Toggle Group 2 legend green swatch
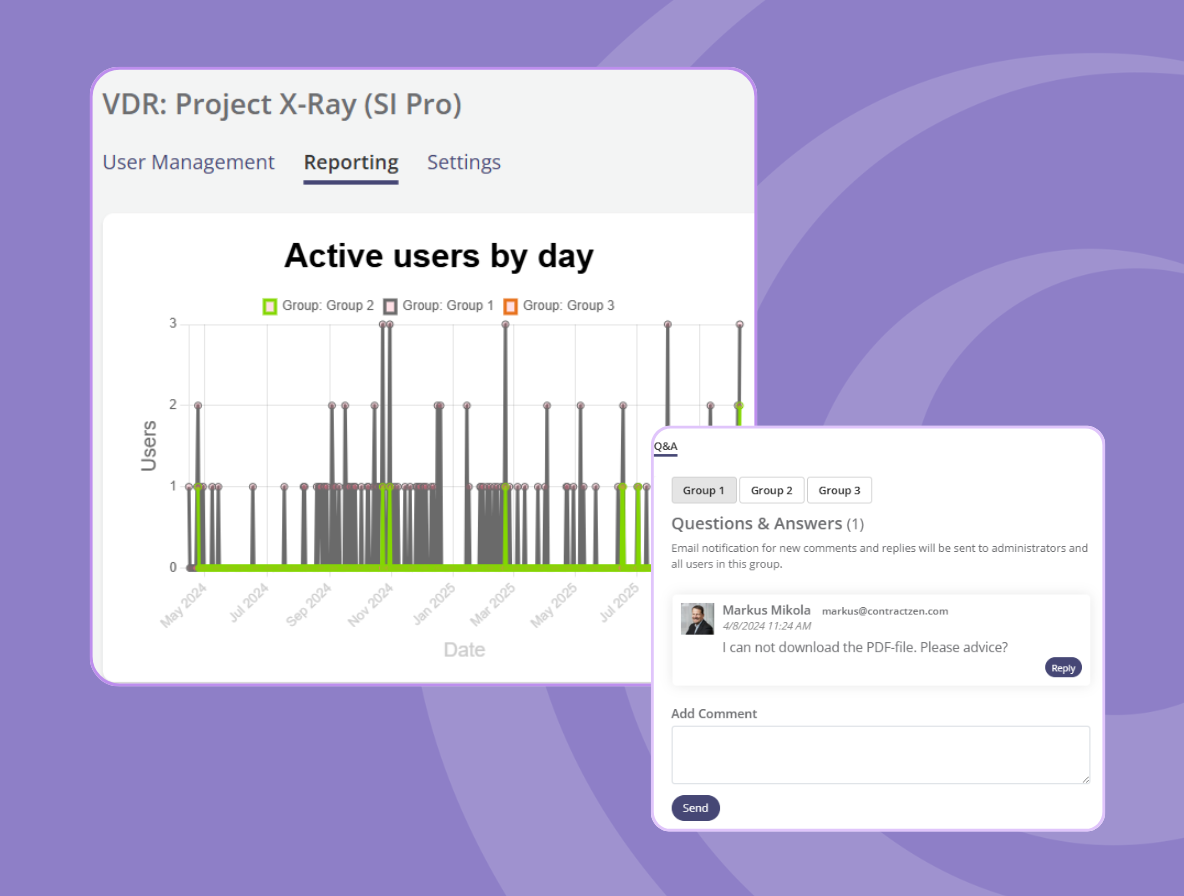1184x896 pixels. (269, 306)
